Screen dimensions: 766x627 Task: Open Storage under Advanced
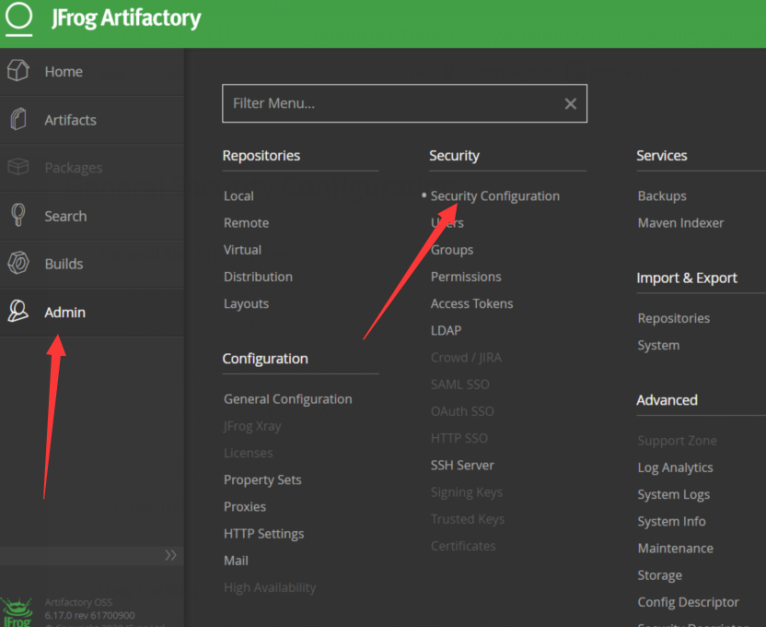tap(660, 575)
